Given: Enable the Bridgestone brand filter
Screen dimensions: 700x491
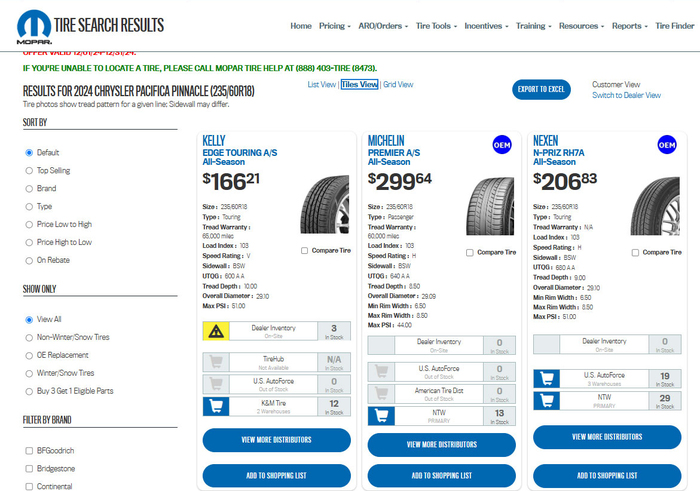Looking at the screenshot, I should tap(29, 469).
